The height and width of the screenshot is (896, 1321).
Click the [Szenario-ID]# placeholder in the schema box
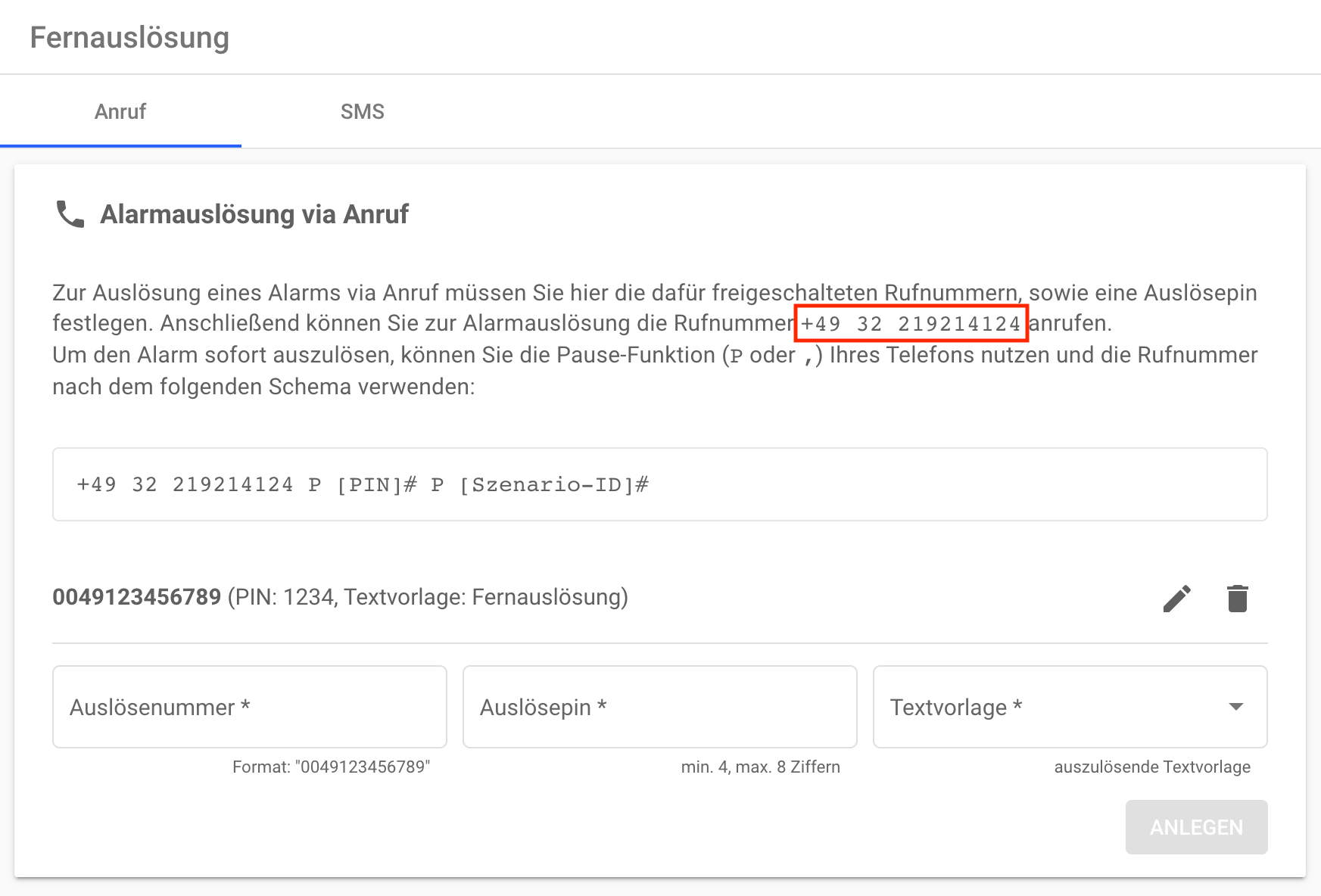[x=553, y=484]
